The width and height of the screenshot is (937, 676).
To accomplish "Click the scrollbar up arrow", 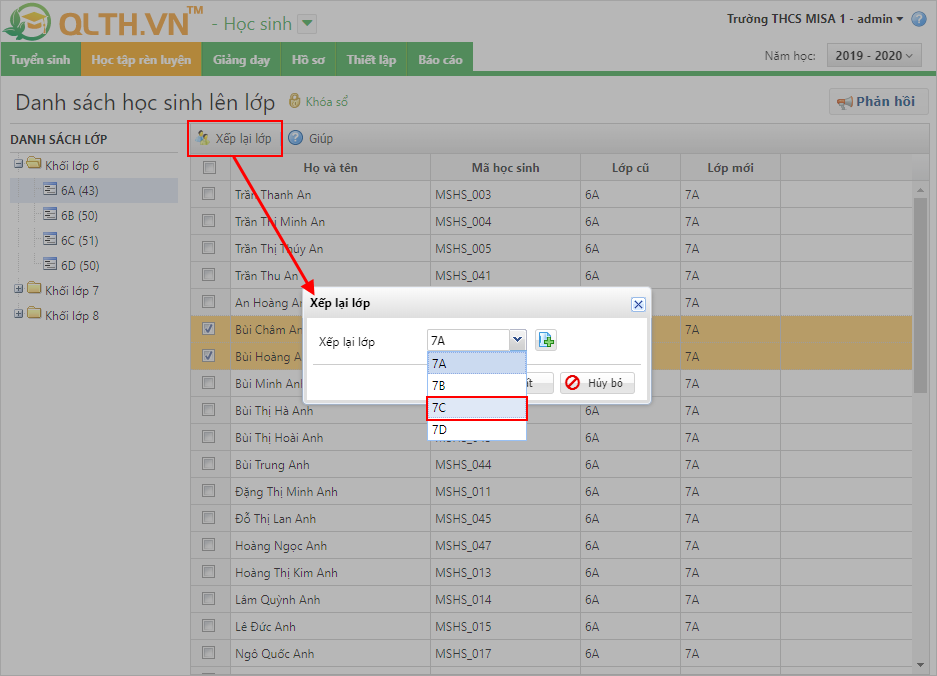I will pos(920,189).
